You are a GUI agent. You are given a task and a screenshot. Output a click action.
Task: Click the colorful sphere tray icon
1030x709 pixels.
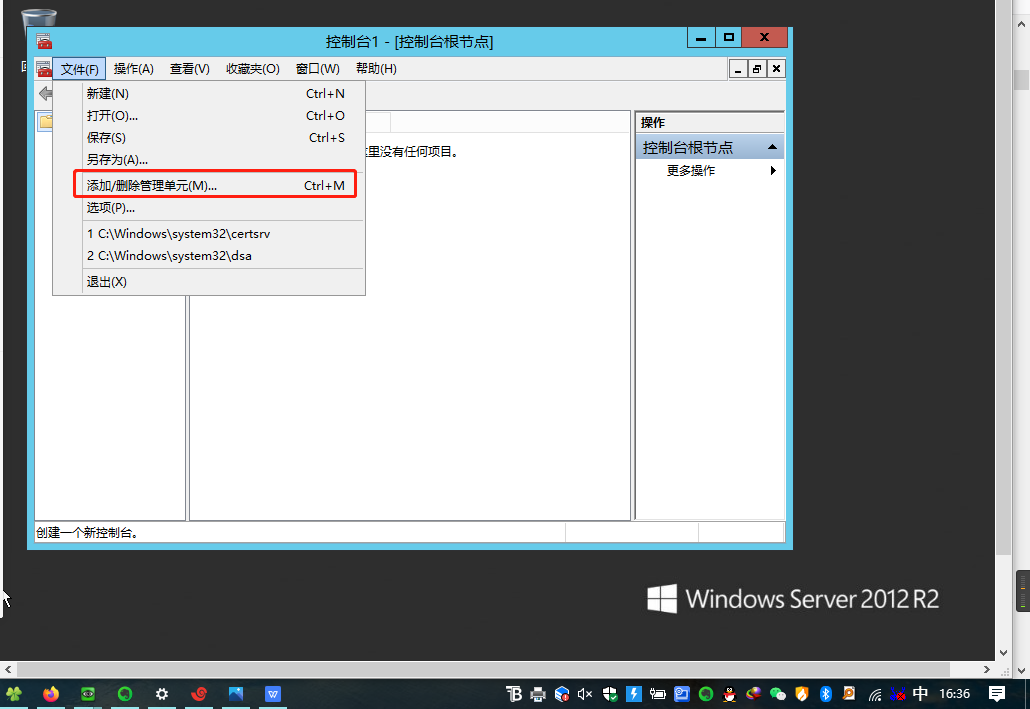pos(753,693)
